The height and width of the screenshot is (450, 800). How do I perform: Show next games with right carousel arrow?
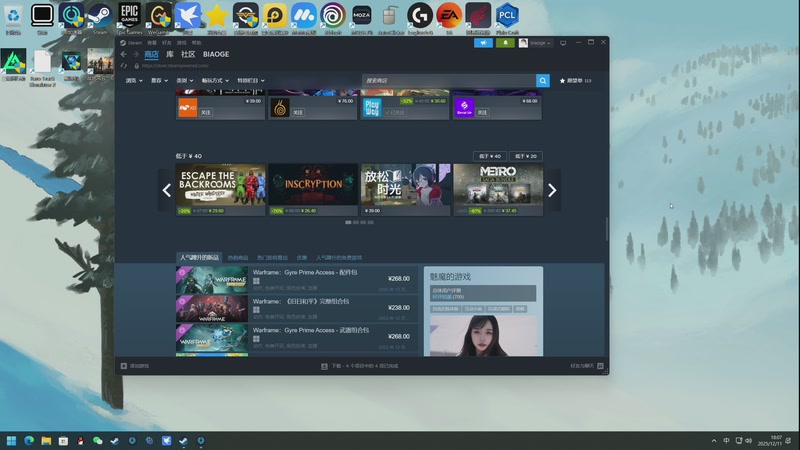[552, 190]
